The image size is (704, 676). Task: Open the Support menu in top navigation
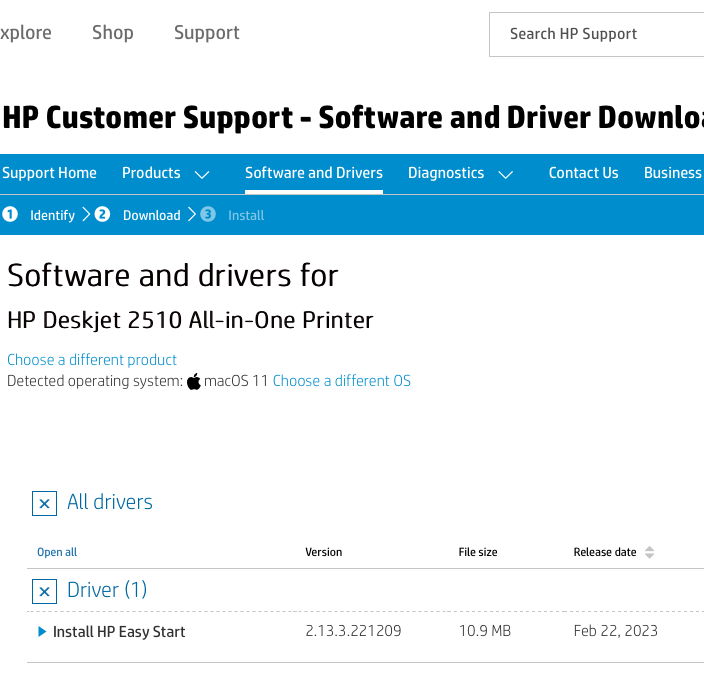click(x=207, y=33)
